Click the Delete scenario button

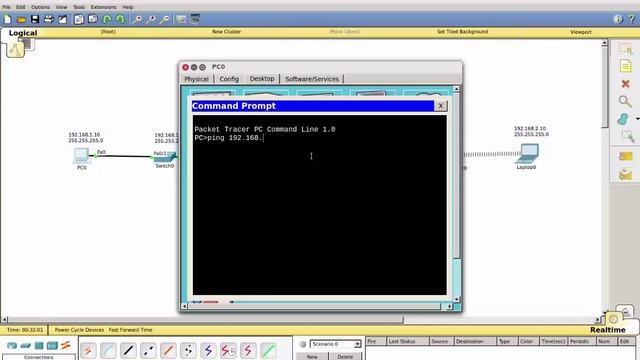tap(345, 356)
